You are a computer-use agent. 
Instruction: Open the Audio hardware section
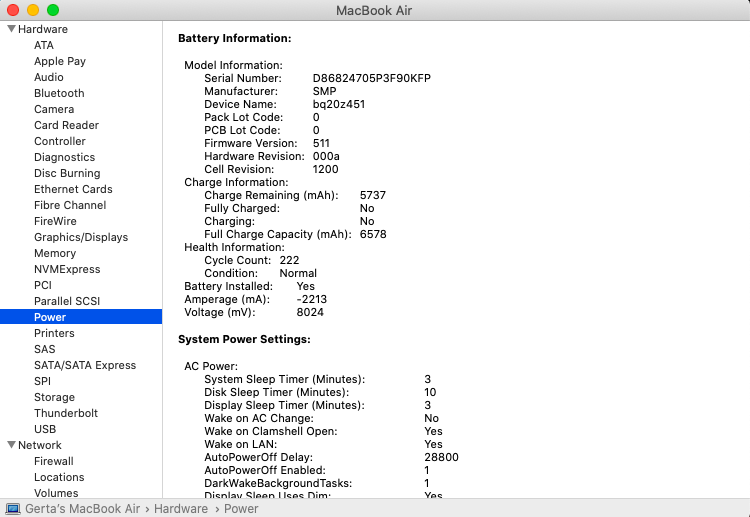(49, 77)
